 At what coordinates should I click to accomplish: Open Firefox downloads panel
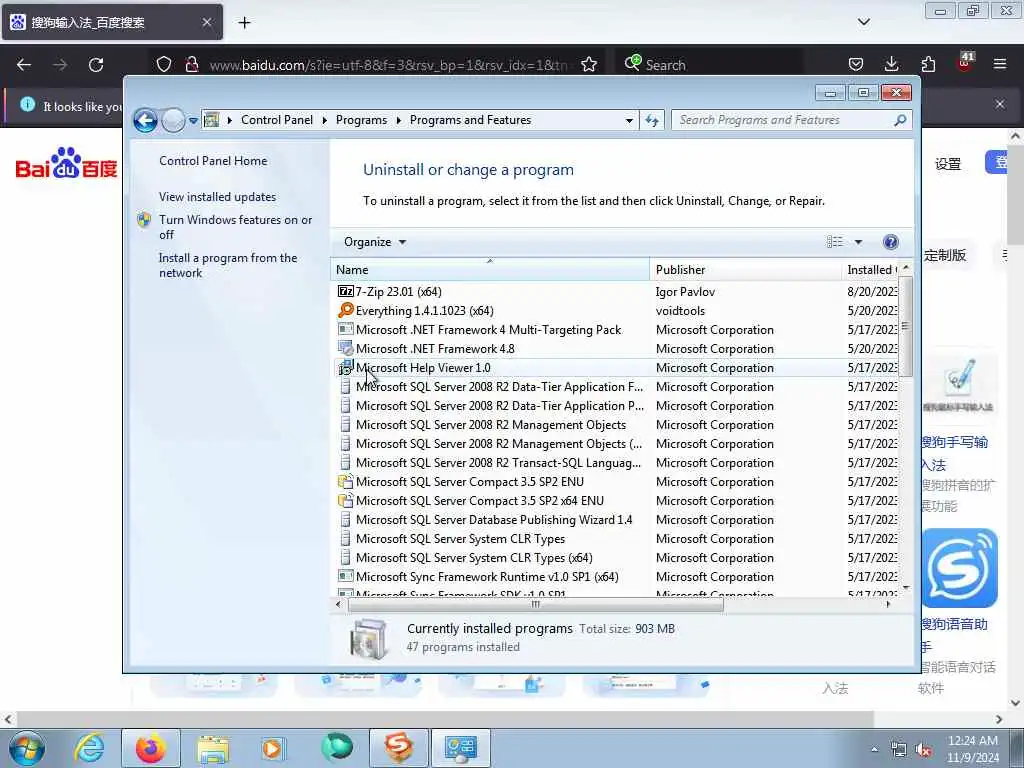point(891,64)
